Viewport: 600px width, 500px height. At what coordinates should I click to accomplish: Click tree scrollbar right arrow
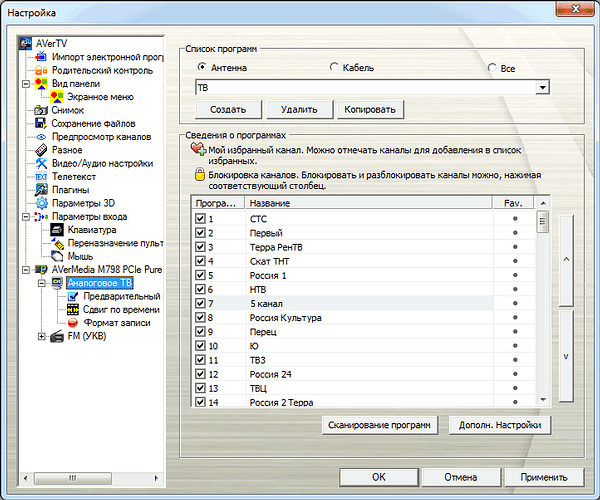coord(156,478)
